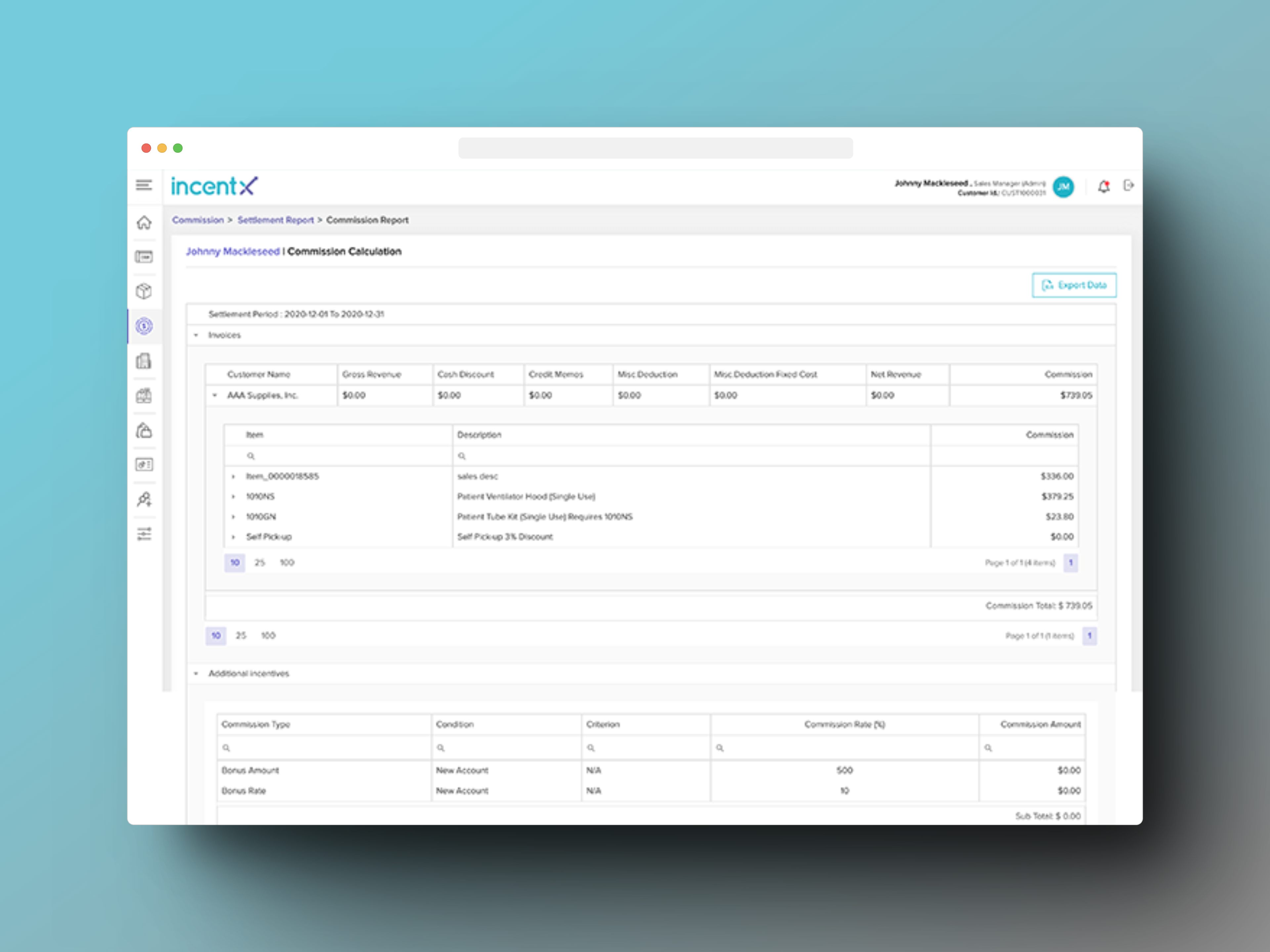The height and width of the screenshot is (952, 1270).
Task: Collapse the Additional incentives section
Action: point(196,673)
